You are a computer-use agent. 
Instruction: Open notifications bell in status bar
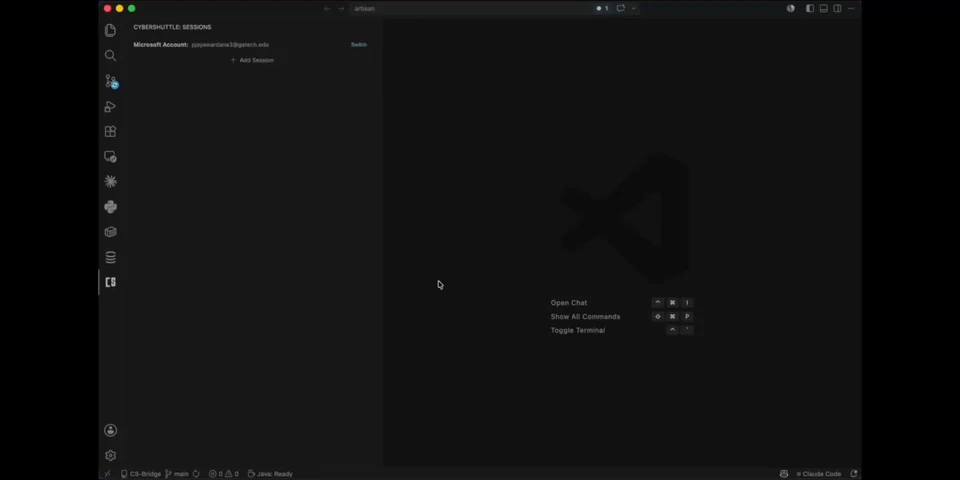tap(854, 474)
